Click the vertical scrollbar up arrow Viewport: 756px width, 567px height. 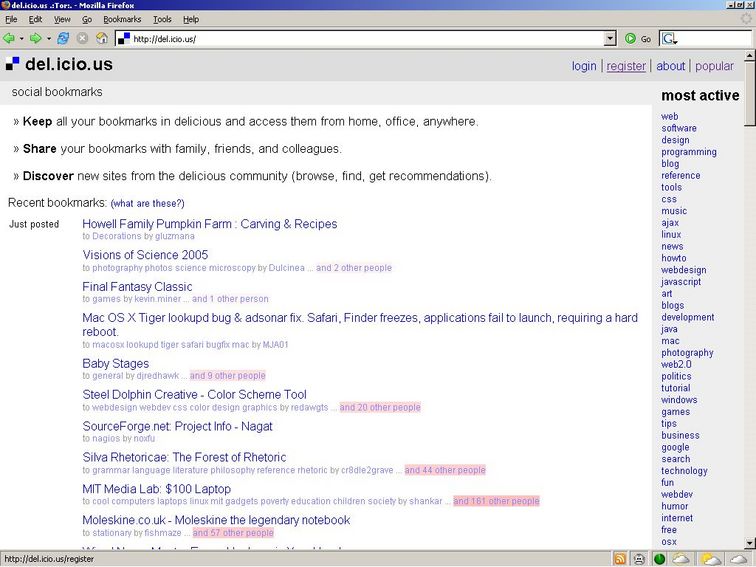coord(750,56)
